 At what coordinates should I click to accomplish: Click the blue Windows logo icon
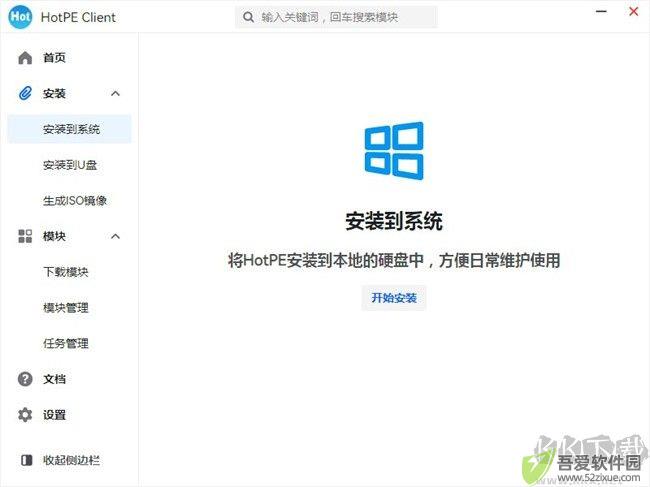tap(394, 150)
